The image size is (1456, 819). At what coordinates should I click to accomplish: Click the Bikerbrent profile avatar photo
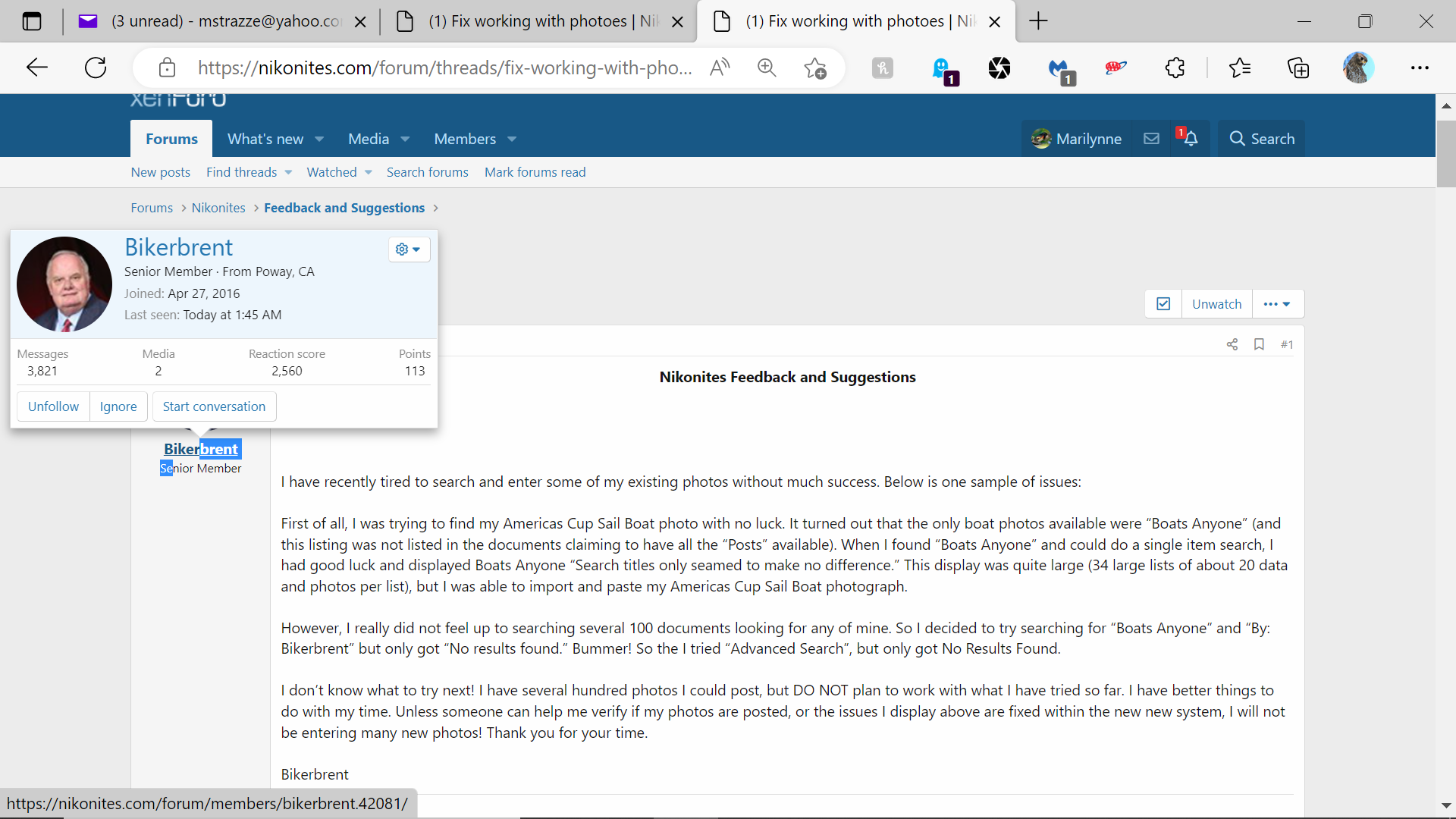64,284
